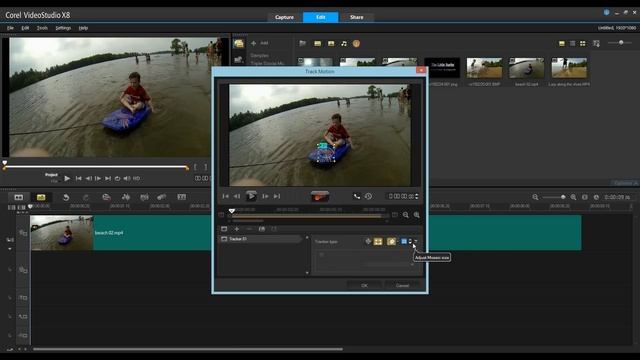Image resolution: width=640 pixels, height=360 pixels.
Task: Step to next frame in main preview
Action: click(98, 178)
